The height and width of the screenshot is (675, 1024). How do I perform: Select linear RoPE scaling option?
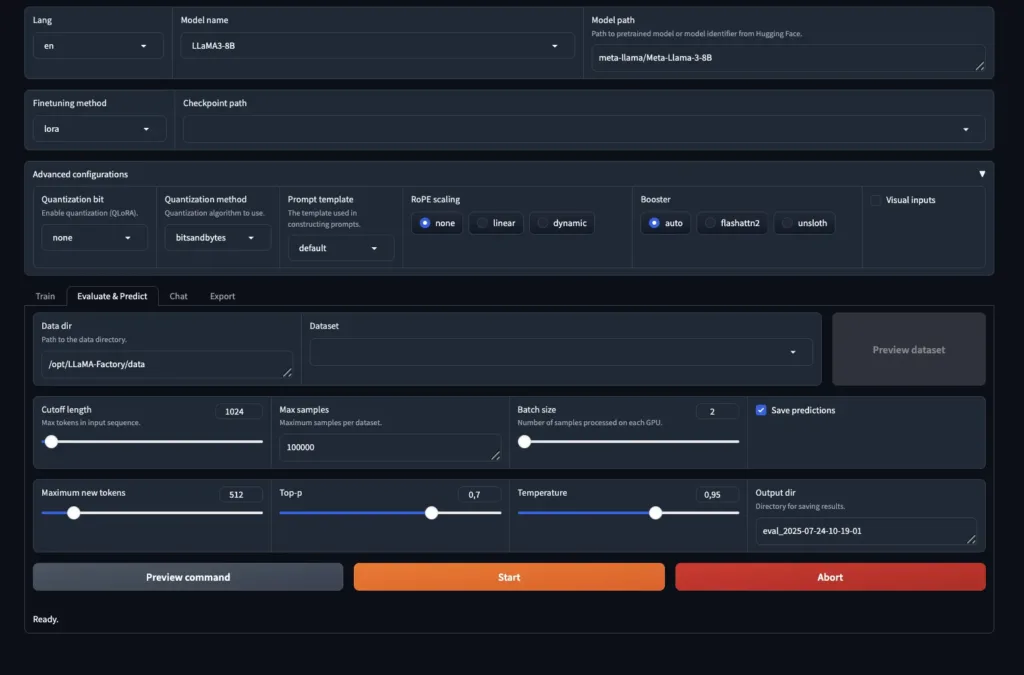click(x=496, y=223)
